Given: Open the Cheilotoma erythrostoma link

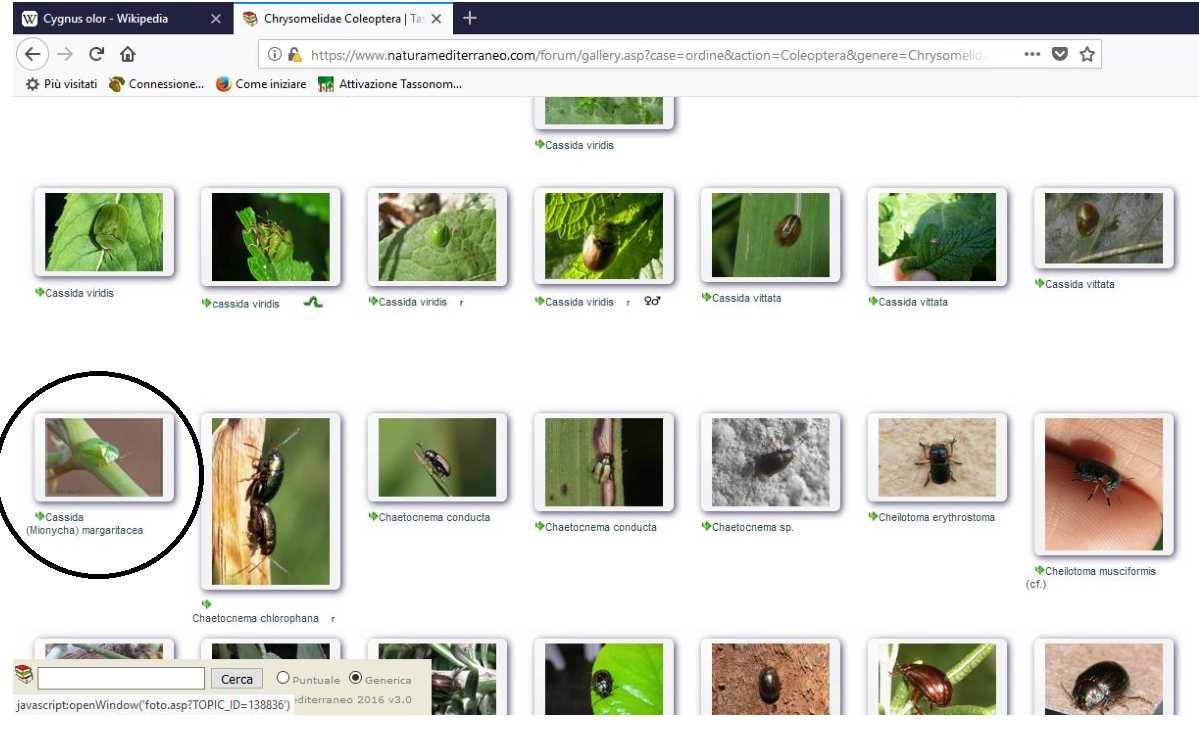Looking at the screenshot, I should (x=936, y=517).
